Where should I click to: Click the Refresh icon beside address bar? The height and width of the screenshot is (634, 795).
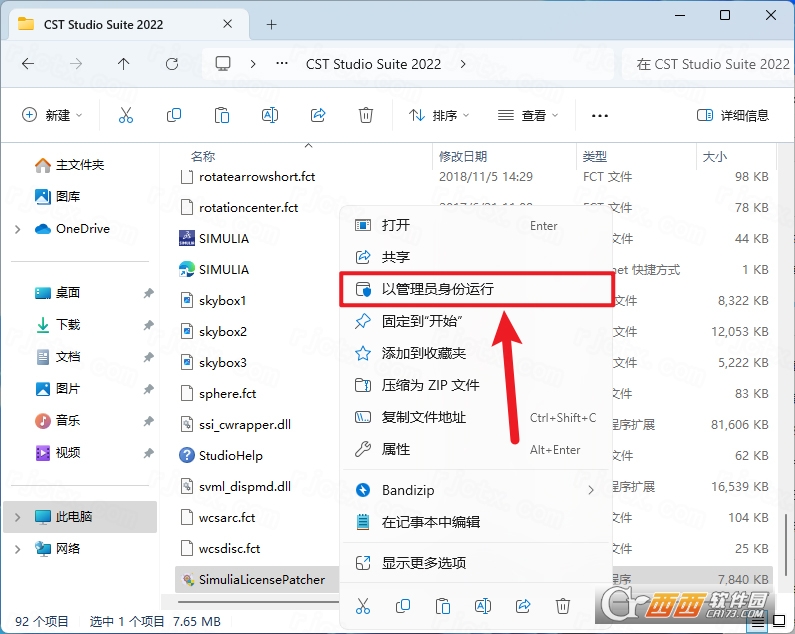coord(172,64)
